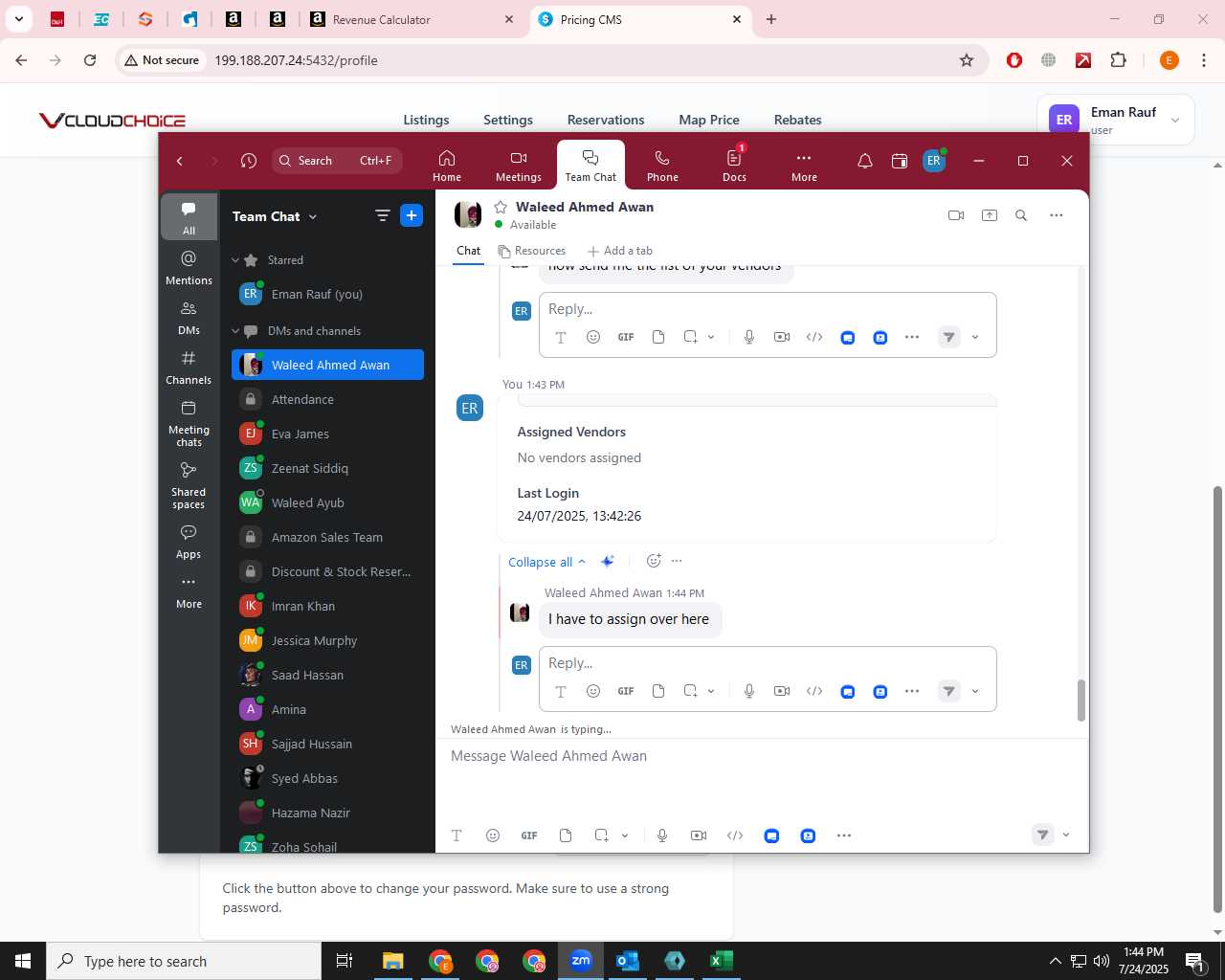
Task: Record audio message in the main message composer
Action: (662, 835)
